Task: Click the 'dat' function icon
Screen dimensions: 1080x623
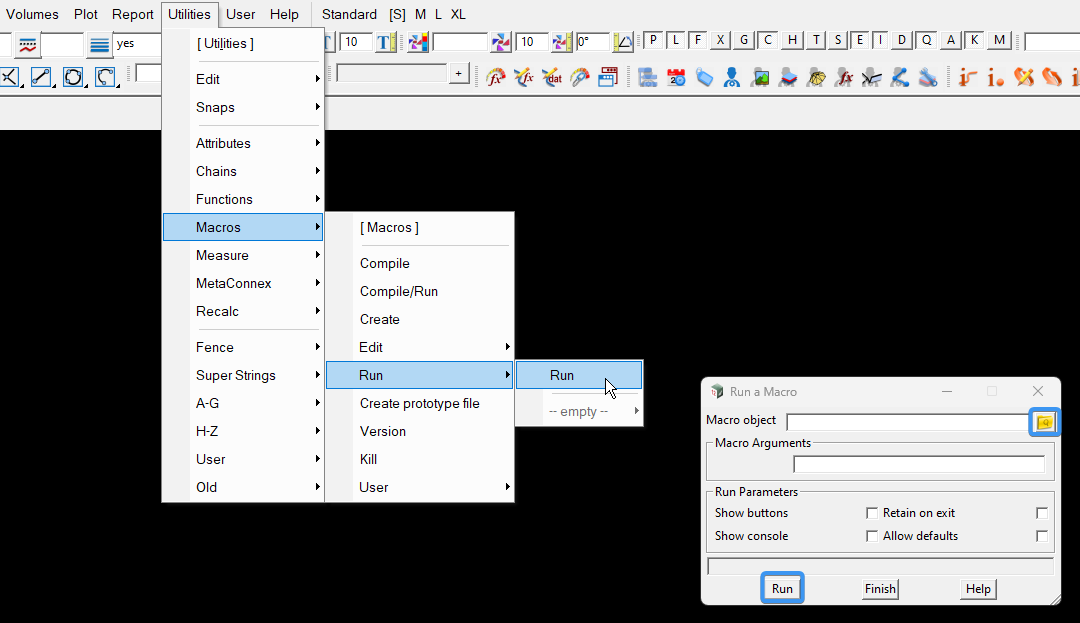Action: (552, 77)
